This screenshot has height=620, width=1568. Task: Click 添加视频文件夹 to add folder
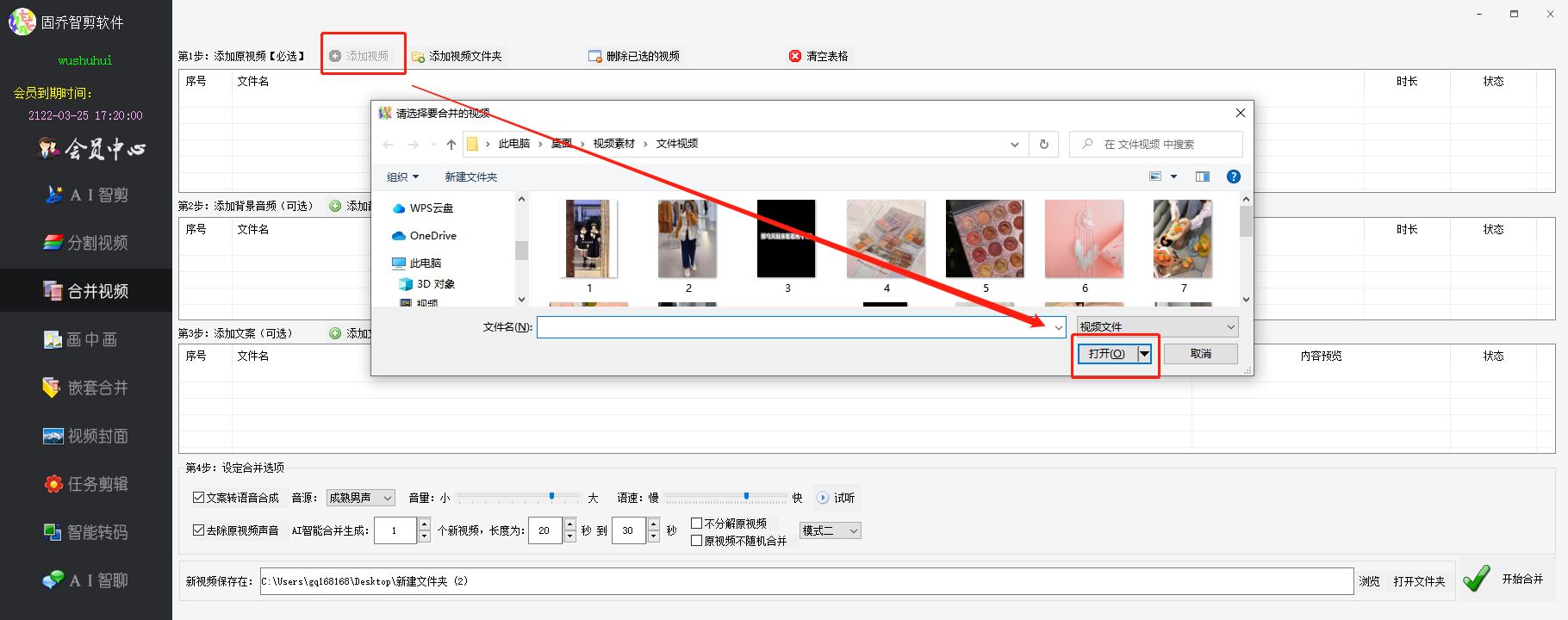click(x=457, y=56)
